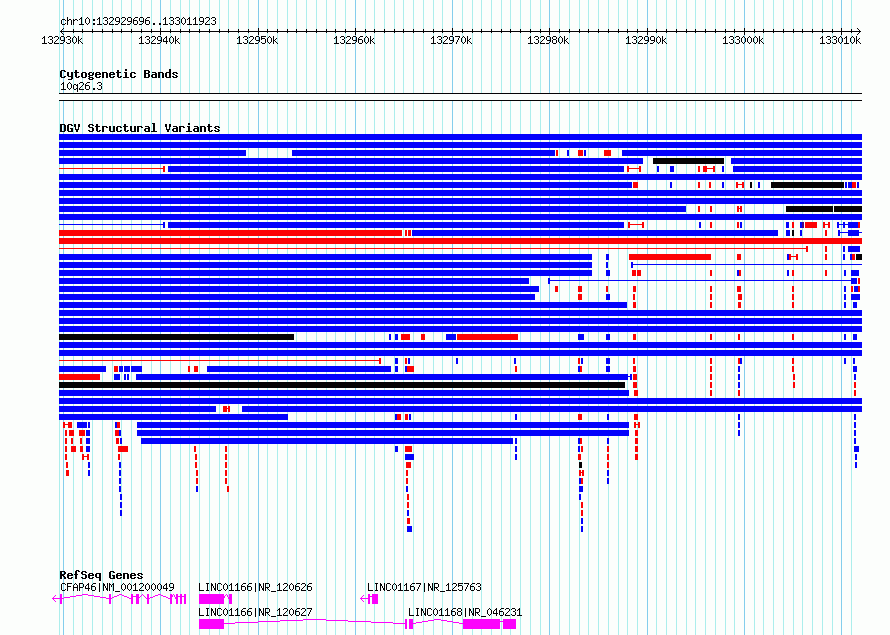Click the CFAP46|NM_001200049 gene label
This screenshot has height=635, width=890.
tap(117, 587)
